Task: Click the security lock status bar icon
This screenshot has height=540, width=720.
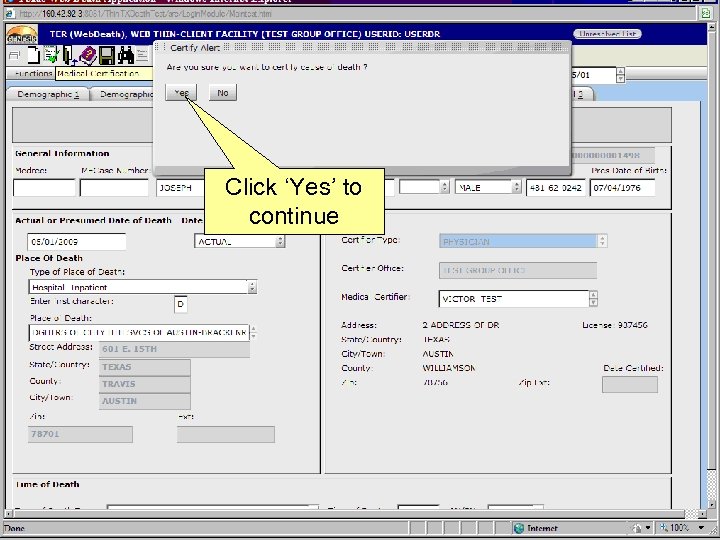Action: (637, 528)
